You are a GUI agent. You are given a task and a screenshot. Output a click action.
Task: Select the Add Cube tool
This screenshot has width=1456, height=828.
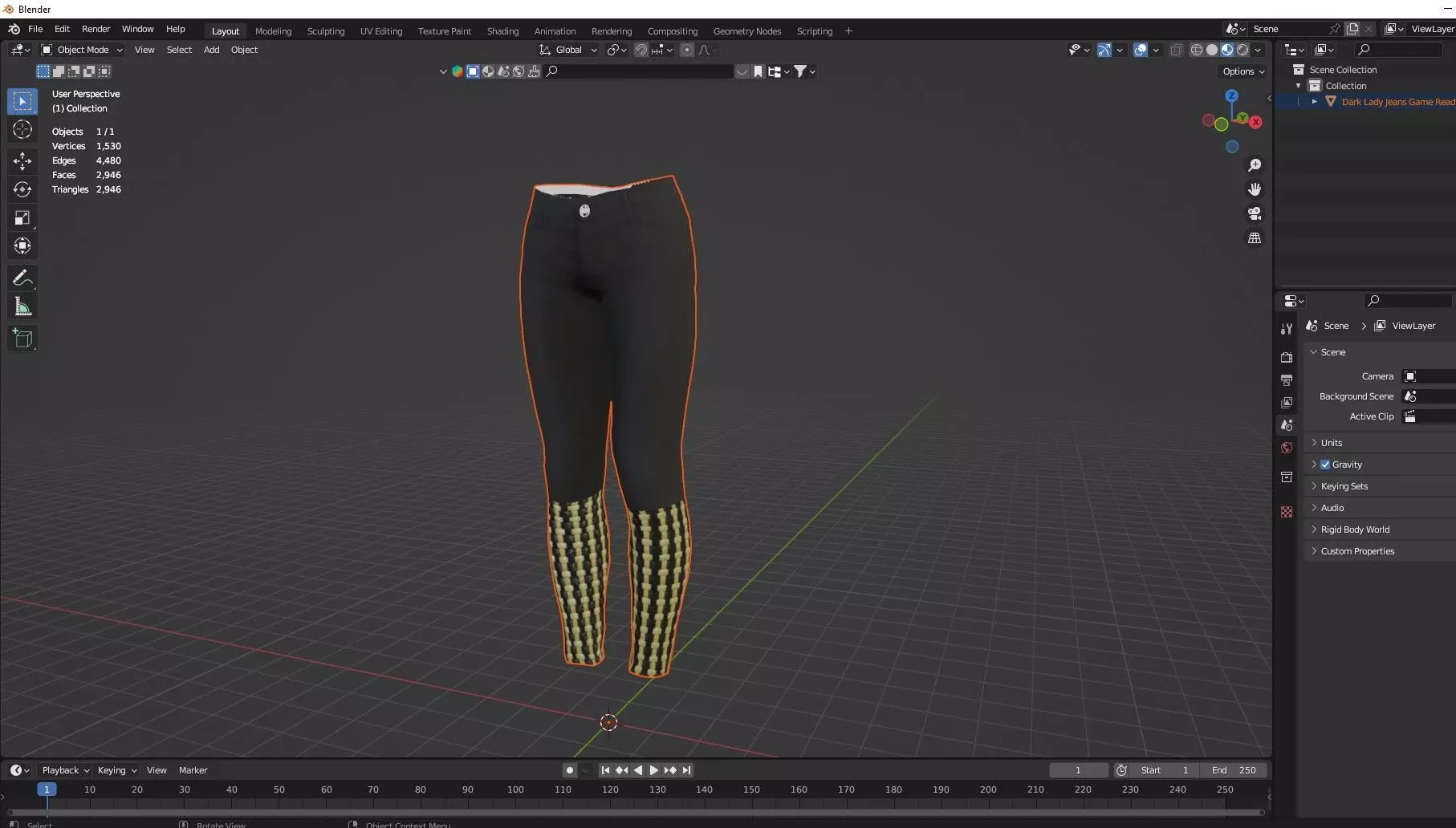[x=22, y=338]
